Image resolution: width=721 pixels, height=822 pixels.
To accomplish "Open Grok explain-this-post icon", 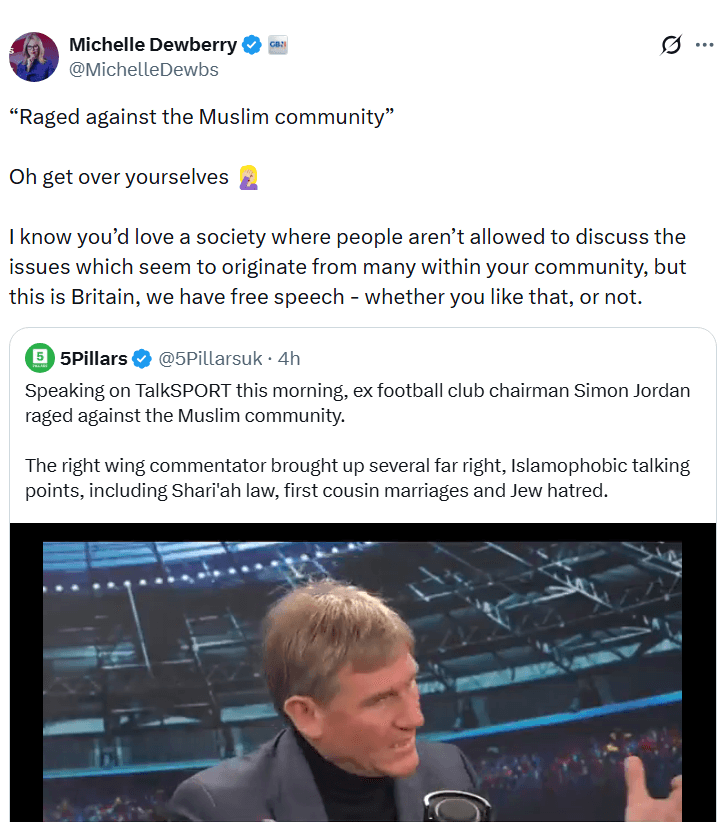I will (x=671, y=45).
